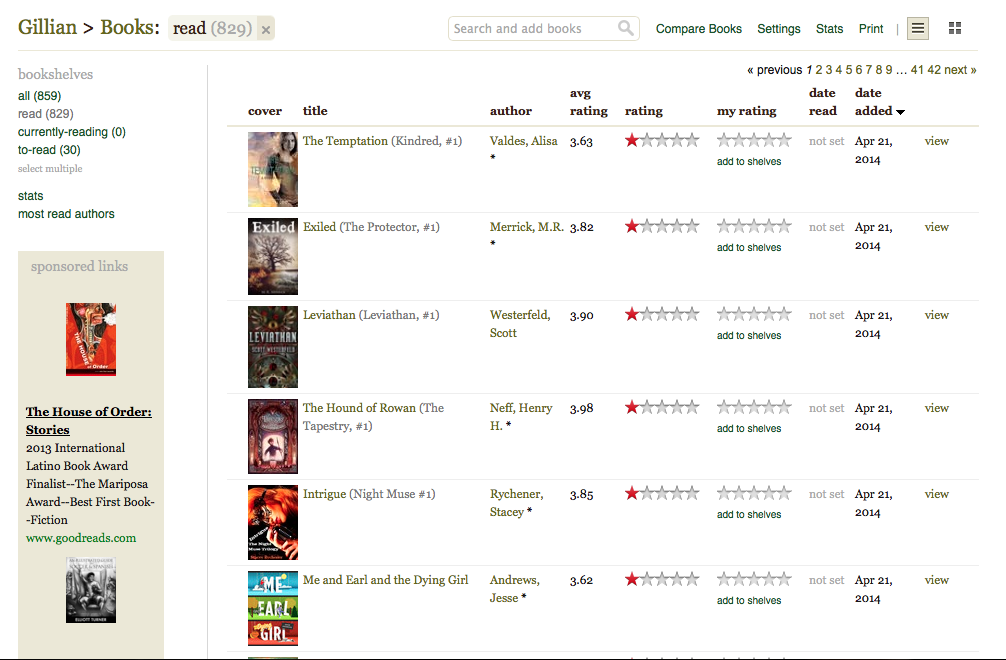1006x660 pixels.
Task: Go to the next page of books
Action: (x=960, y=70)
